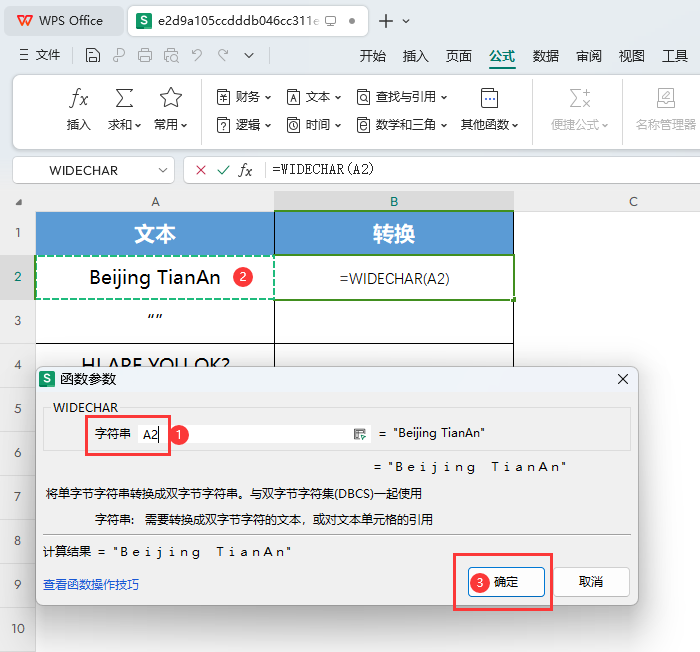Click the export to PDF icon

118,55
